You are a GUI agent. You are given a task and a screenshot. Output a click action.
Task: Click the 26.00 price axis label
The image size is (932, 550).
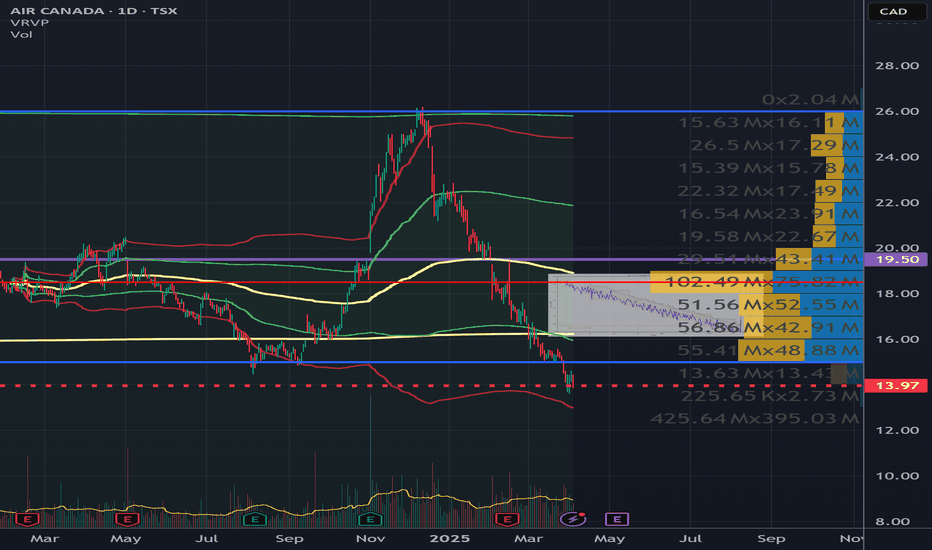pyautogui.click(x=897, y=111)
